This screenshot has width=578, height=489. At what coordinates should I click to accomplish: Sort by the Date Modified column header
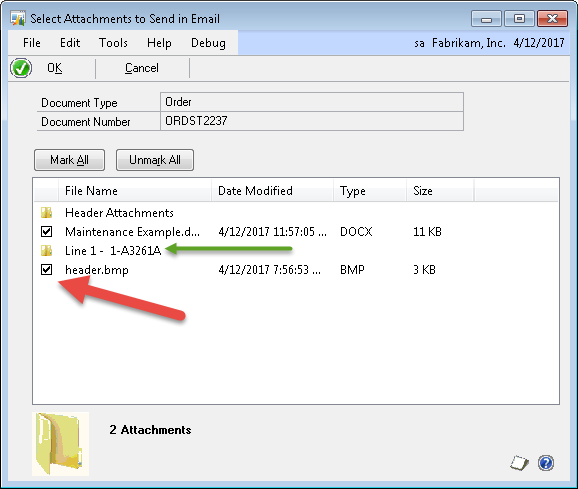[272, 191]
